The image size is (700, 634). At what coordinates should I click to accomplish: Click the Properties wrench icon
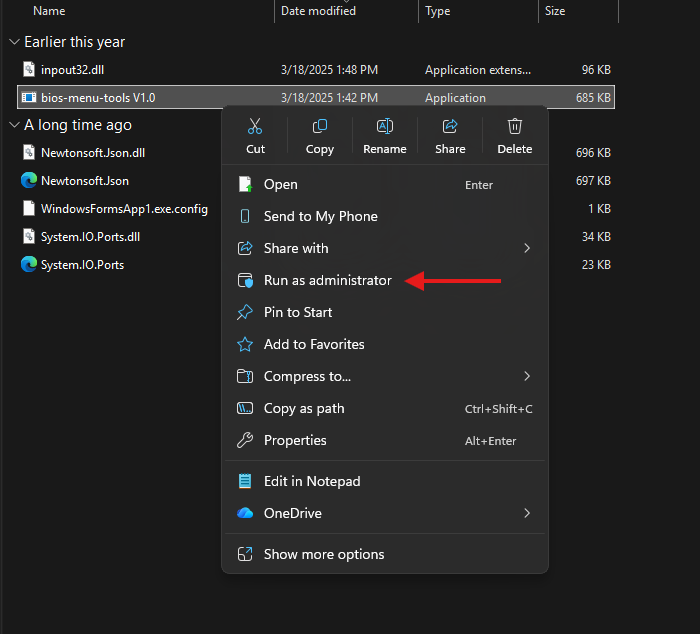245,440
